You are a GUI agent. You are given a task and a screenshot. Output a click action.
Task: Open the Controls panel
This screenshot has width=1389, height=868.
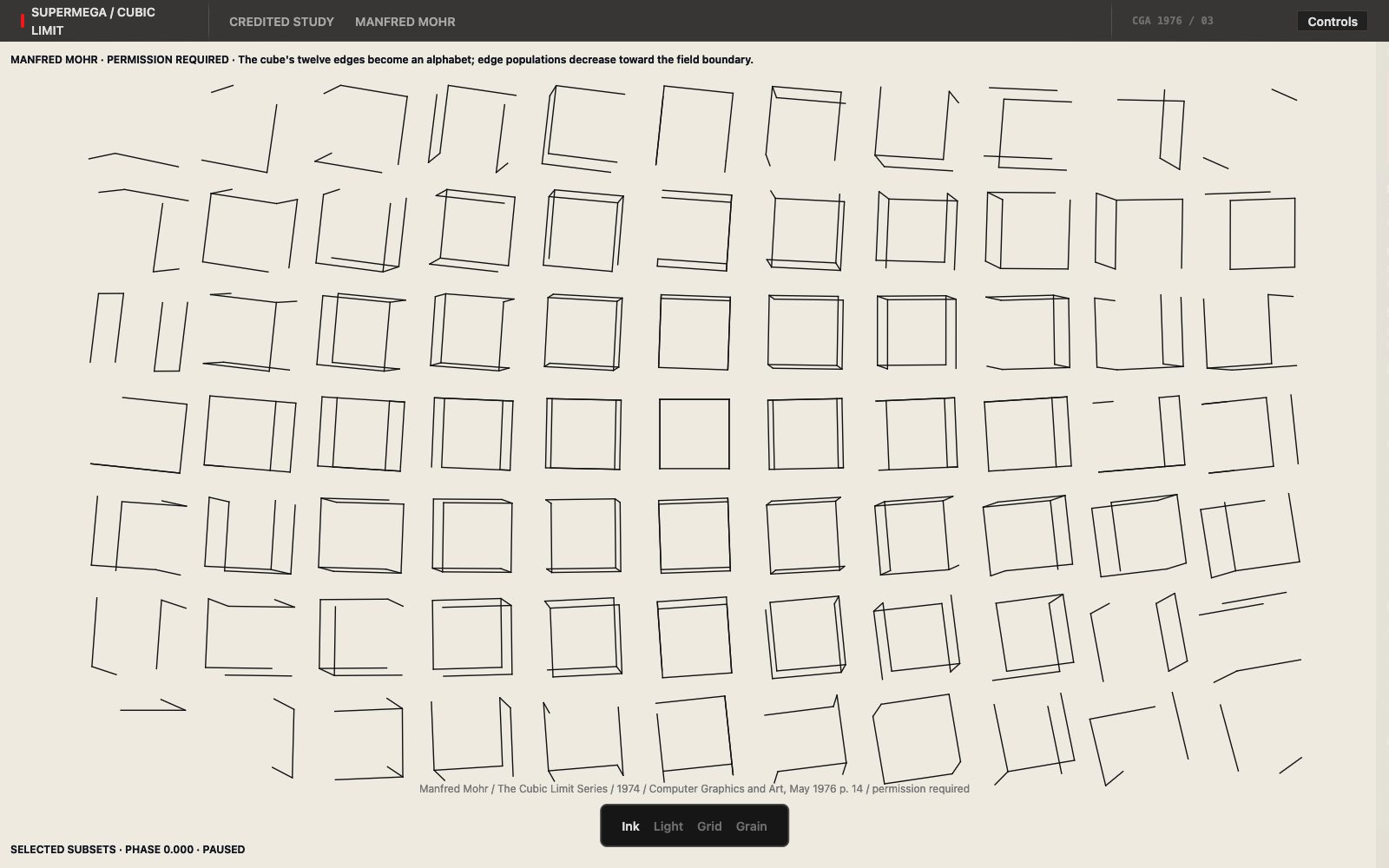(1332, 22)
